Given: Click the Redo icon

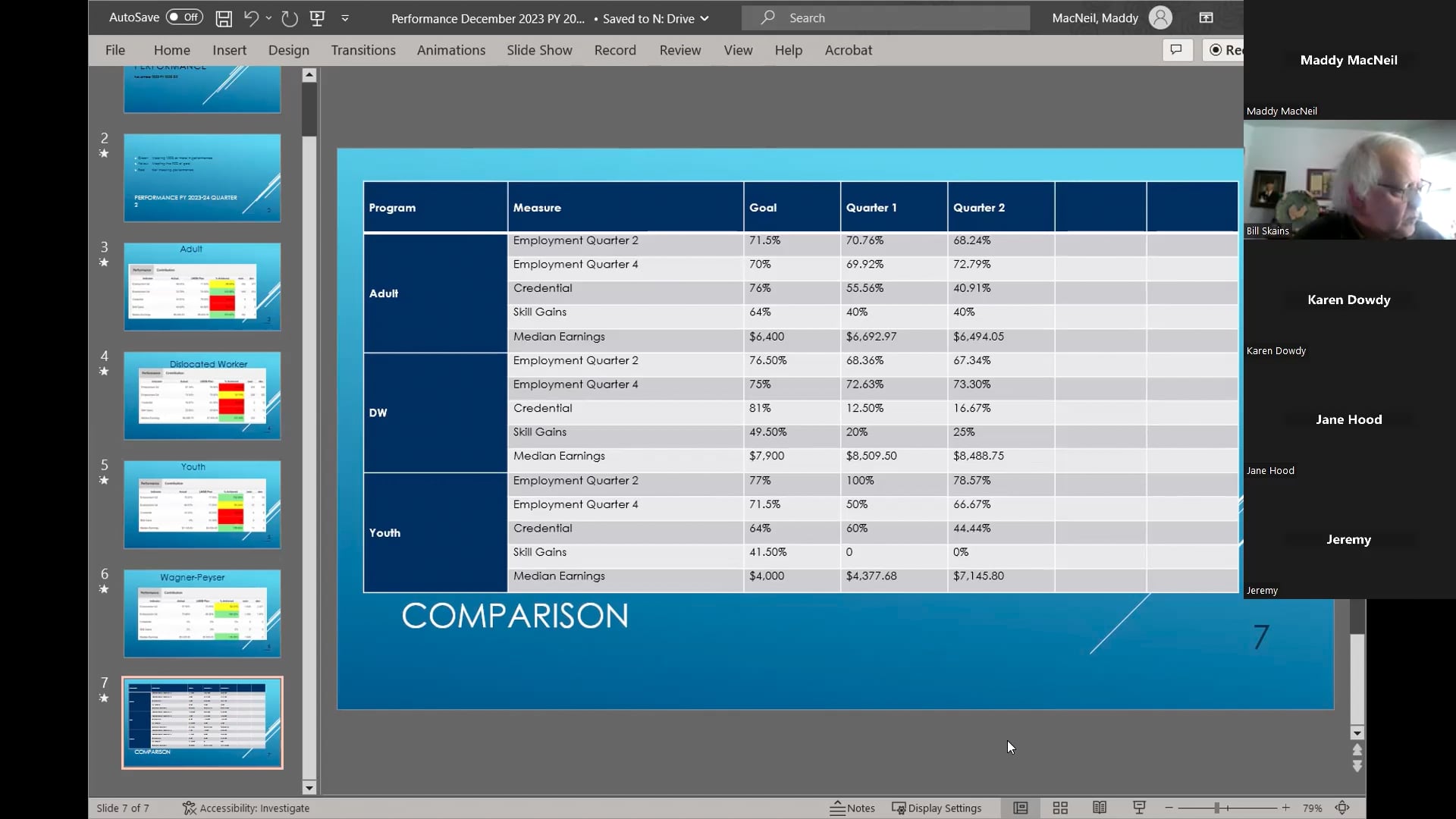Looking at the screenshot, I should (289, 18).
